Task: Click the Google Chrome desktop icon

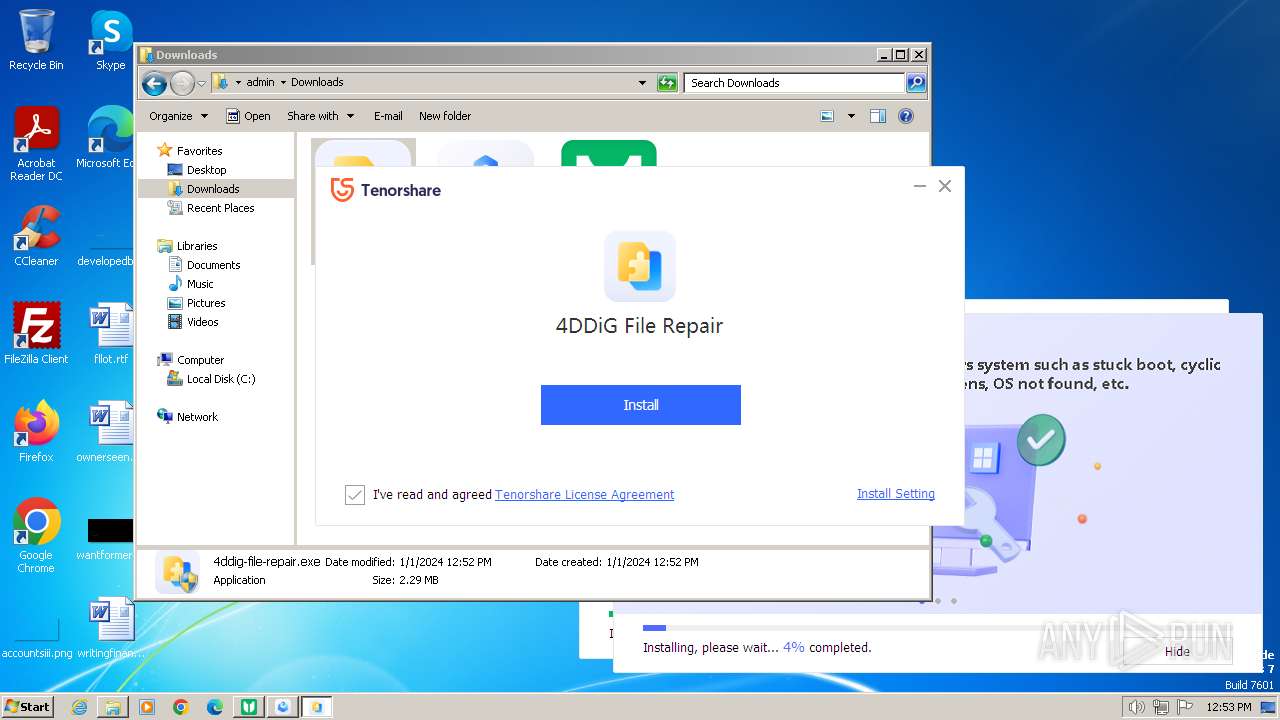Action: click(36, 536)
